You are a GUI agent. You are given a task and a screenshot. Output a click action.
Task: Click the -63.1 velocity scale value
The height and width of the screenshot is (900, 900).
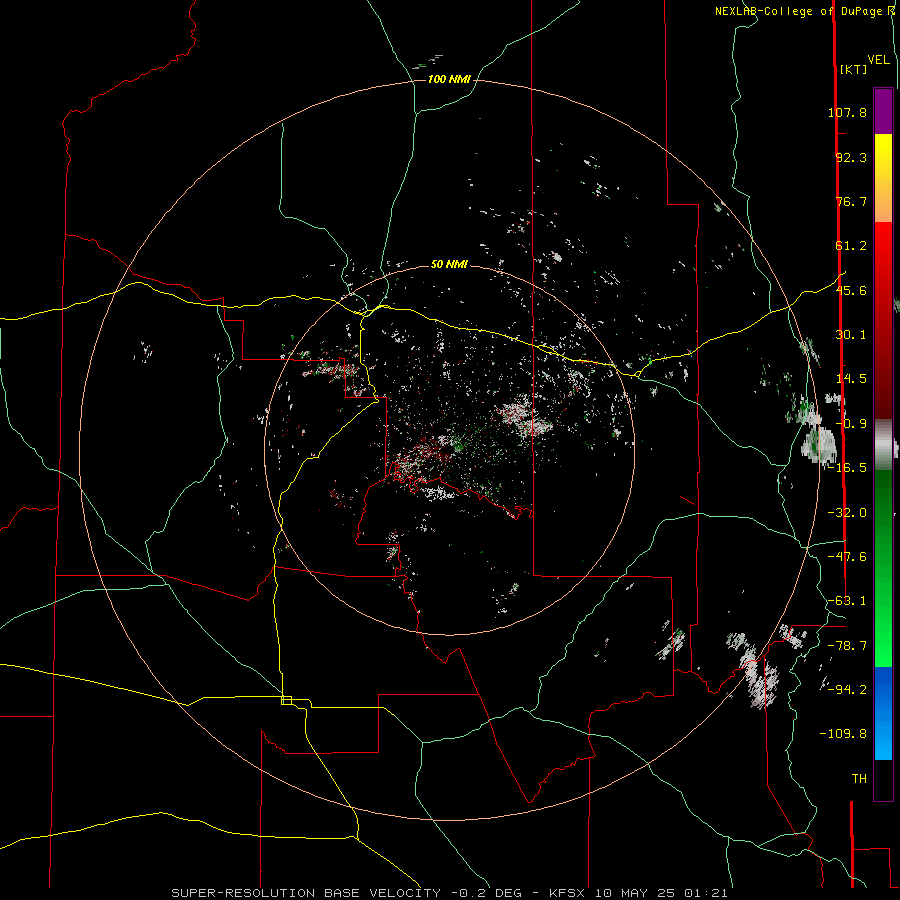(847, 601)
